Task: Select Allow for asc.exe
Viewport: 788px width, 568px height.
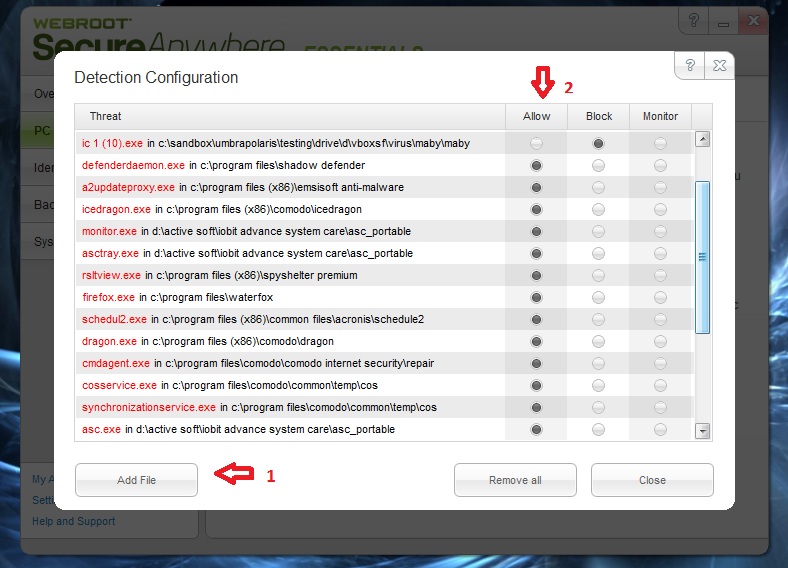Action: coord(536,430)
